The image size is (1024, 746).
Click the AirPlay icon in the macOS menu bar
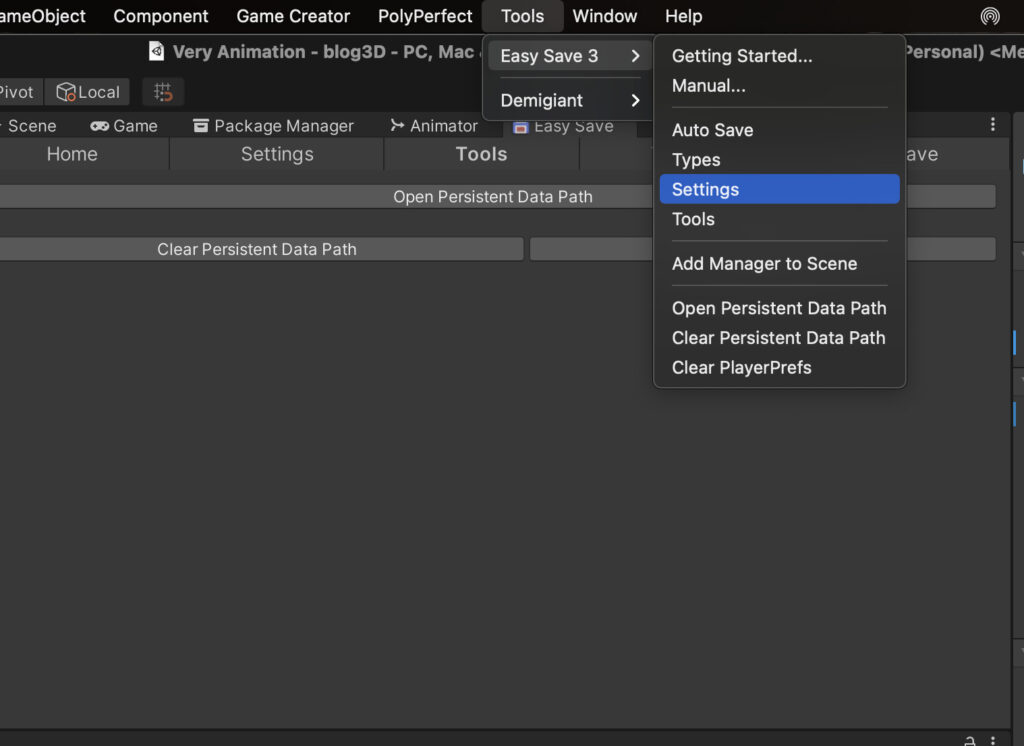(x=989, y=16)
